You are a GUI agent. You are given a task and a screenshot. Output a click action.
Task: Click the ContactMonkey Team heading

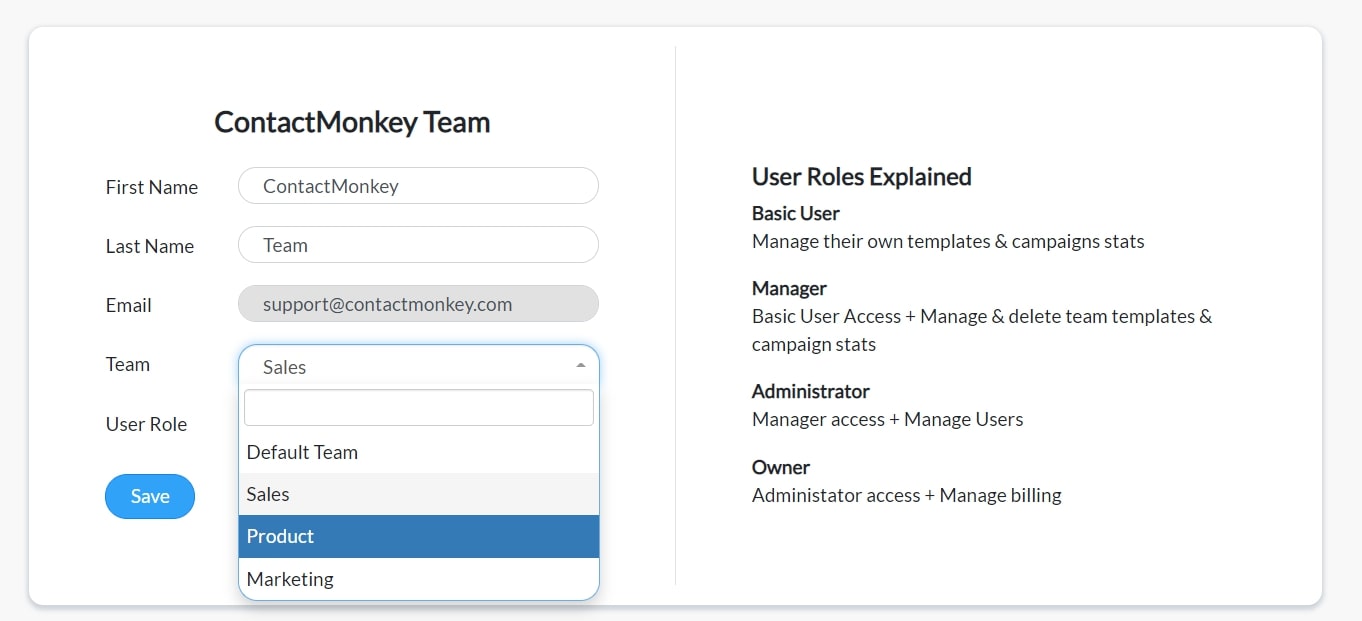pos(352,122)
